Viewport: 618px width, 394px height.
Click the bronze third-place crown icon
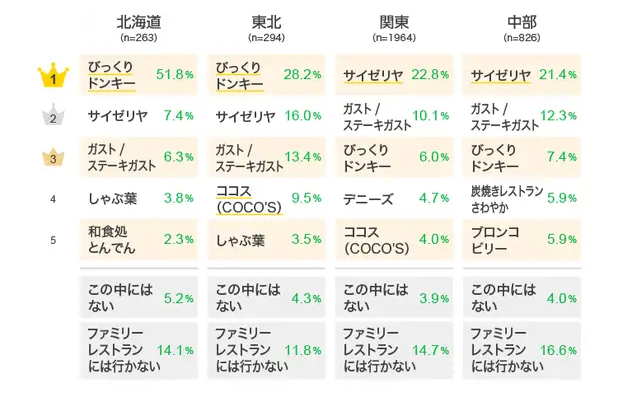pyautogui.click(x=53, y=156)
